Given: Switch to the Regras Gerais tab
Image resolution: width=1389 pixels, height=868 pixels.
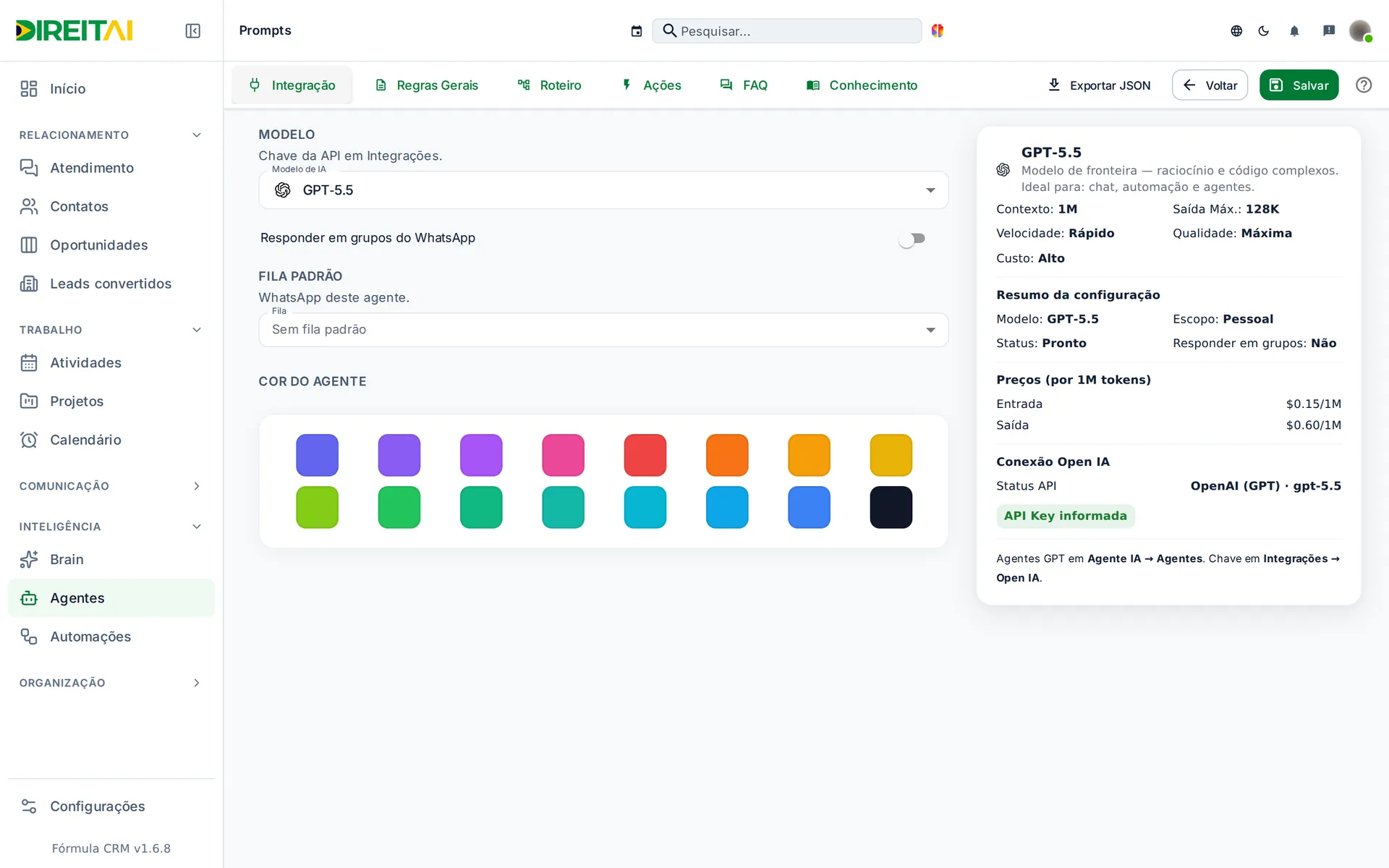Looking at the screenshot, I should 426,85.
